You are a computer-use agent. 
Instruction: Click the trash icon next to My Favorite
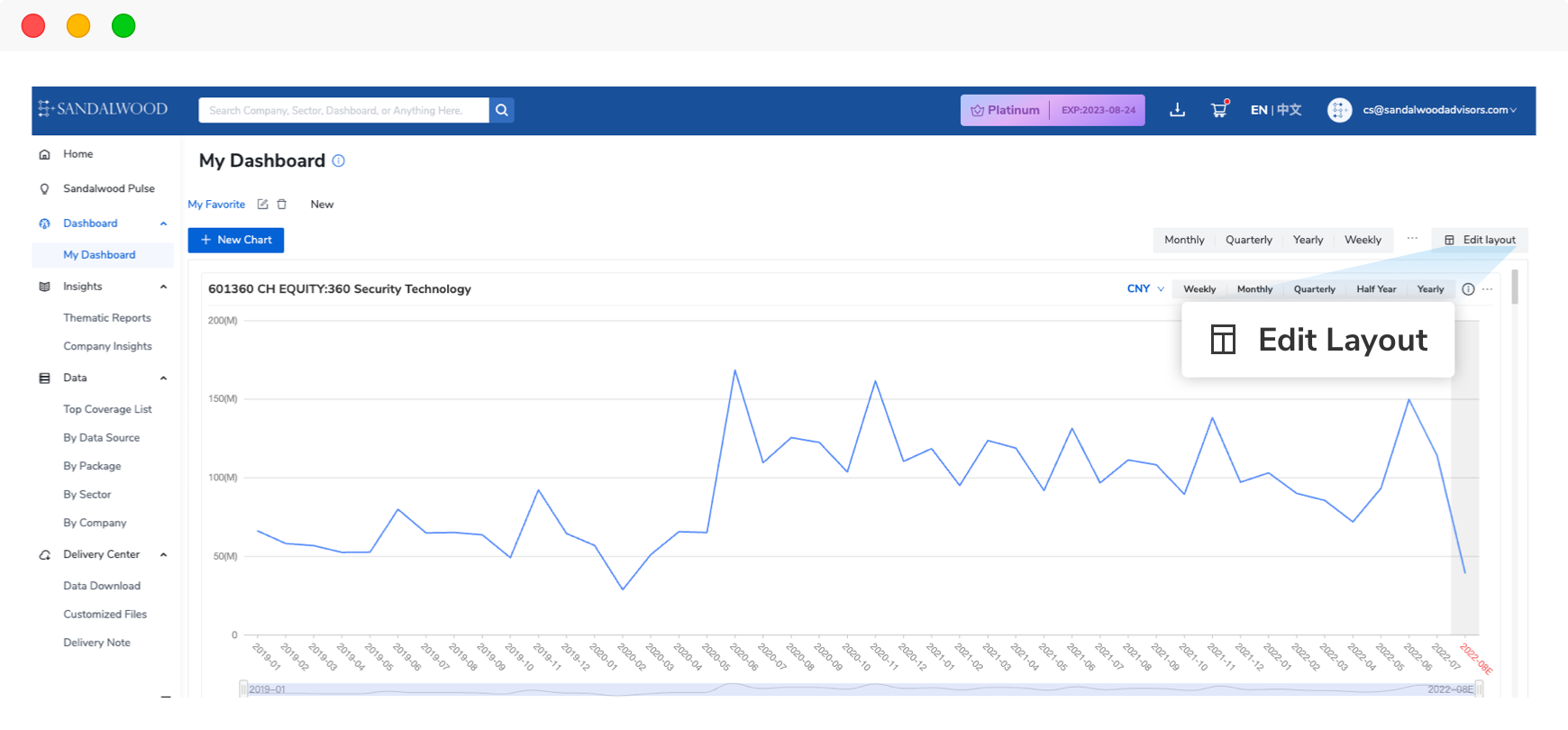[x=282, y=205]
